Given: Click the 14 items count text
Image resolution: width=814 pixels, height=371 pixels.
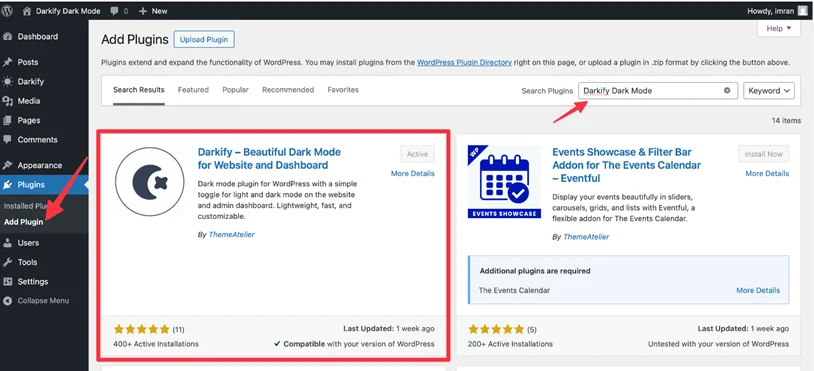Looking at the screenshot, I should pos(786,120).
